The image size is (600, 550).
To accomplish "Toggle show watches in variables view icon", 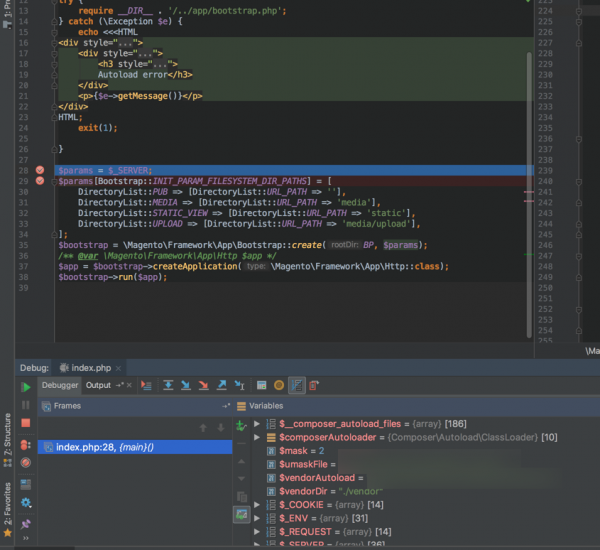I will tap(241, 514).
